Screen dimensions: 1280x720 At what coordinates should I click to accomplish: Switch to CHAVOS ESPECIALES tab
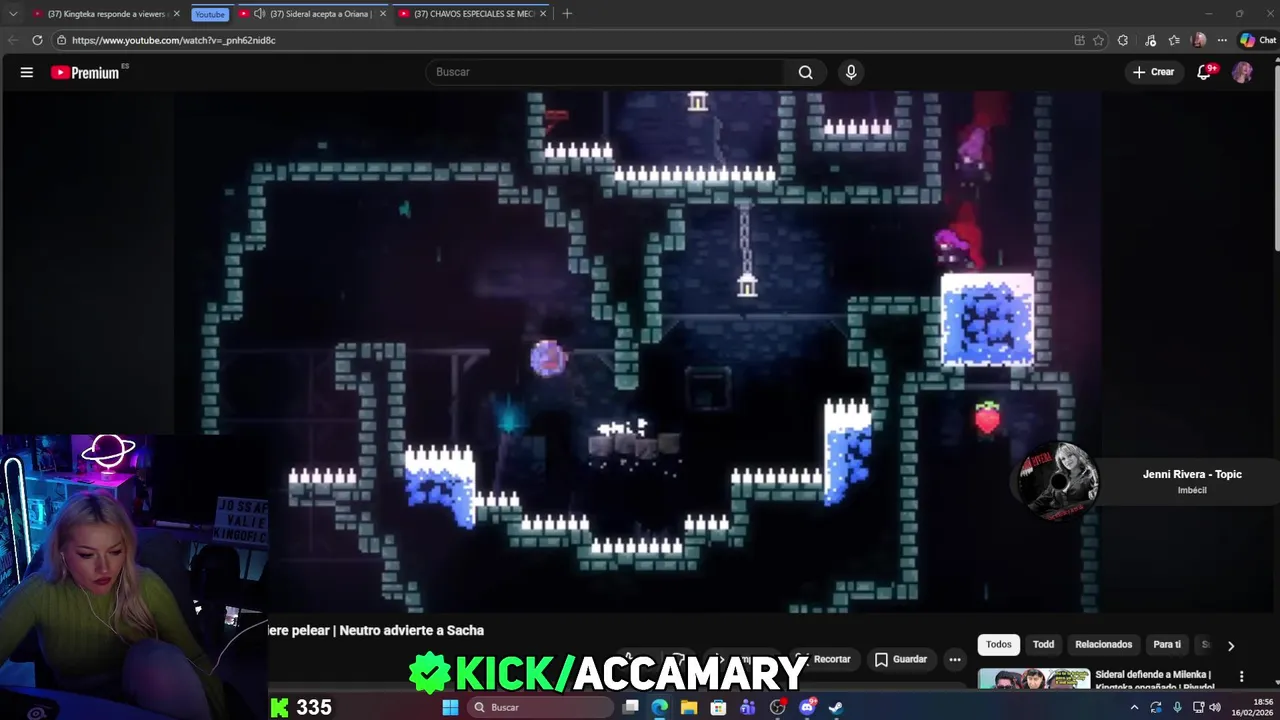[472, 14]
